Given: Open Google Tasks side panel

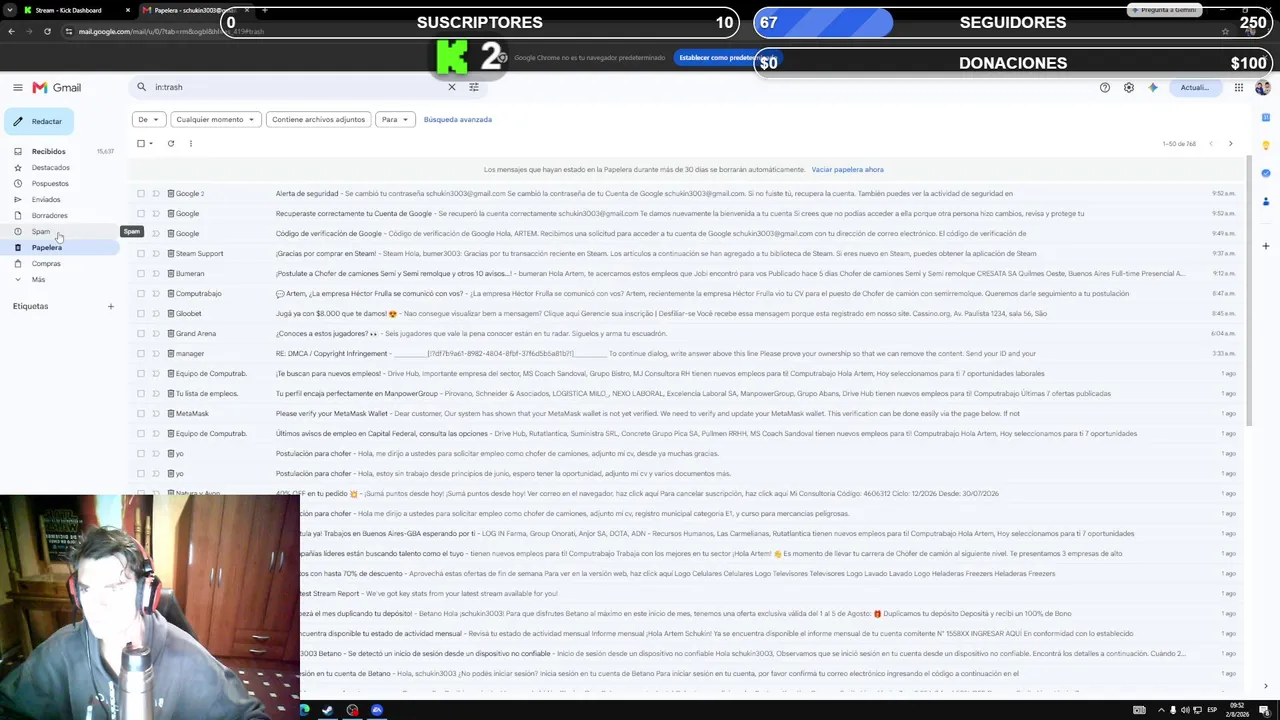Looking at the screenshot, I should (1266, 173).
